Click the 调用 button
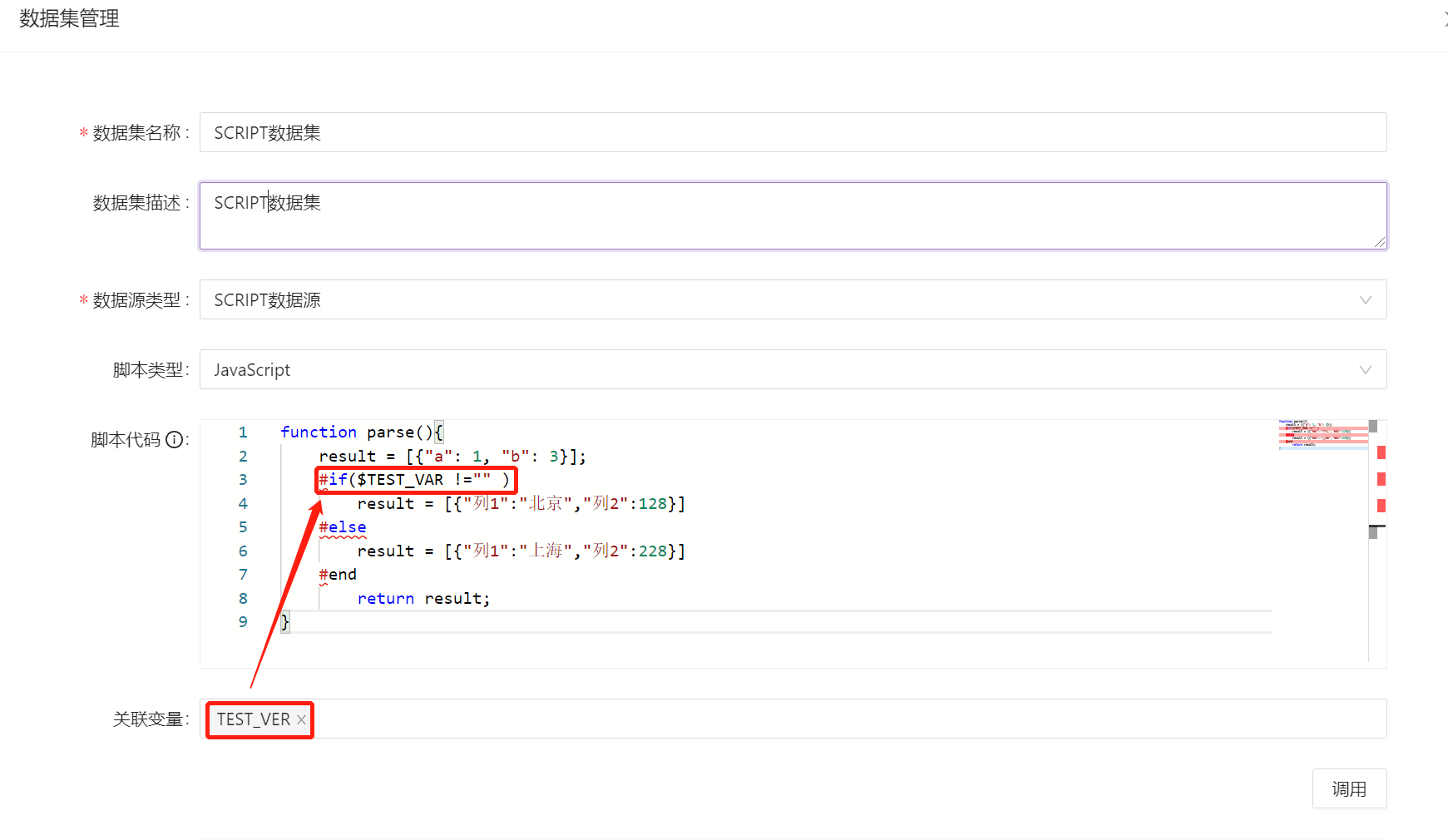The height and width of the screenshot is (840, 1448). coord(1349,788)
